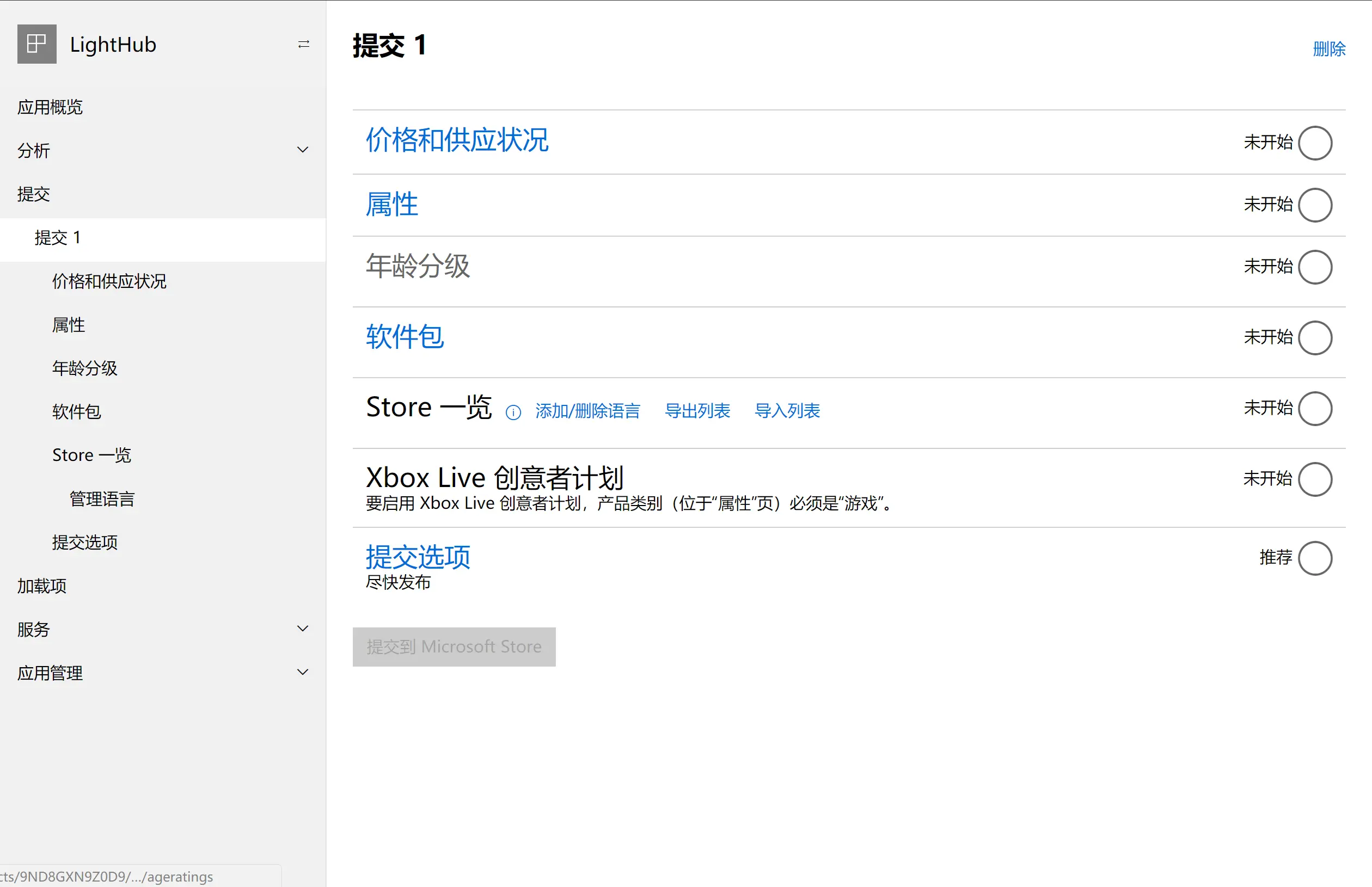Screen dimensions: 1372x887
Task: Open 应用概览 in the sidebar
Action: click(50, 107)
